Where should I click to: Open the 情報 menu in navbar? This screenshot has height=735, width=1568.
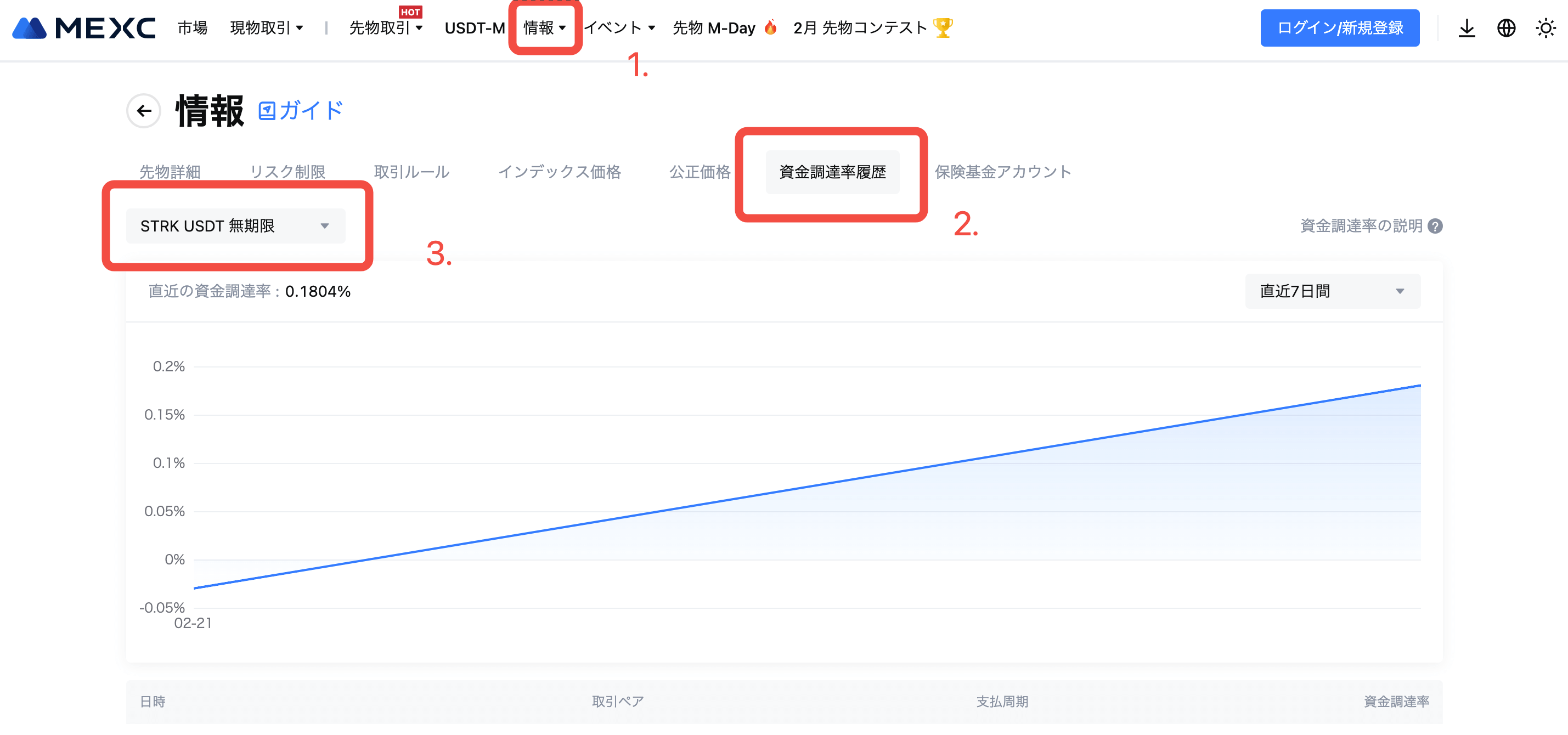click(x=544, y=28)
